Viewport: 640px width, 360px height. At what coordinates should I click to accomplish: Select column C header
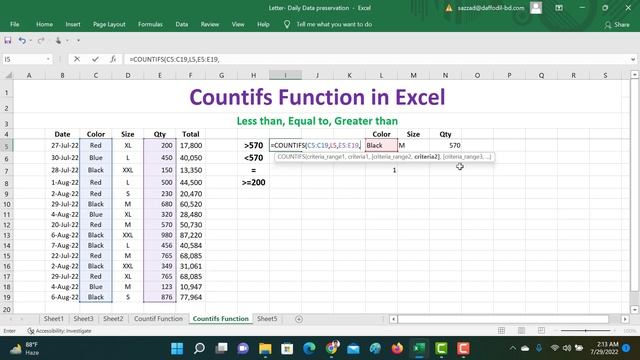pyautogui.click(x=96, y=76)
